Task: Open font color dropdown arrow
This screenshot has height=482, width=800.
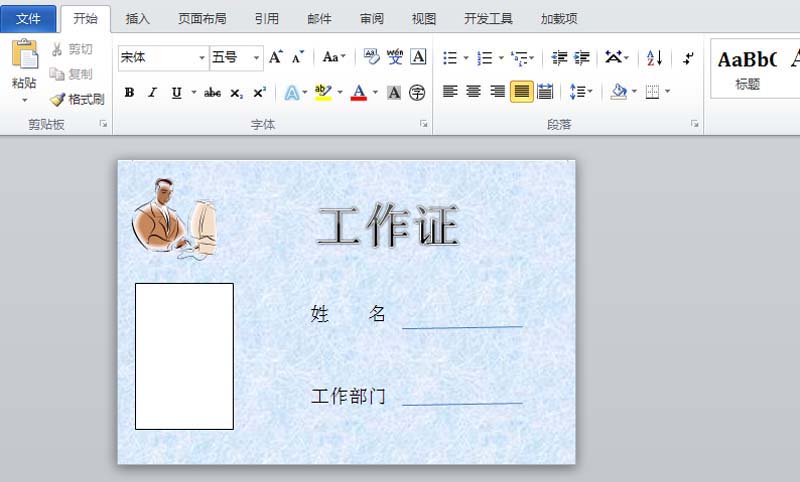Action: click(x=375, y=92)
